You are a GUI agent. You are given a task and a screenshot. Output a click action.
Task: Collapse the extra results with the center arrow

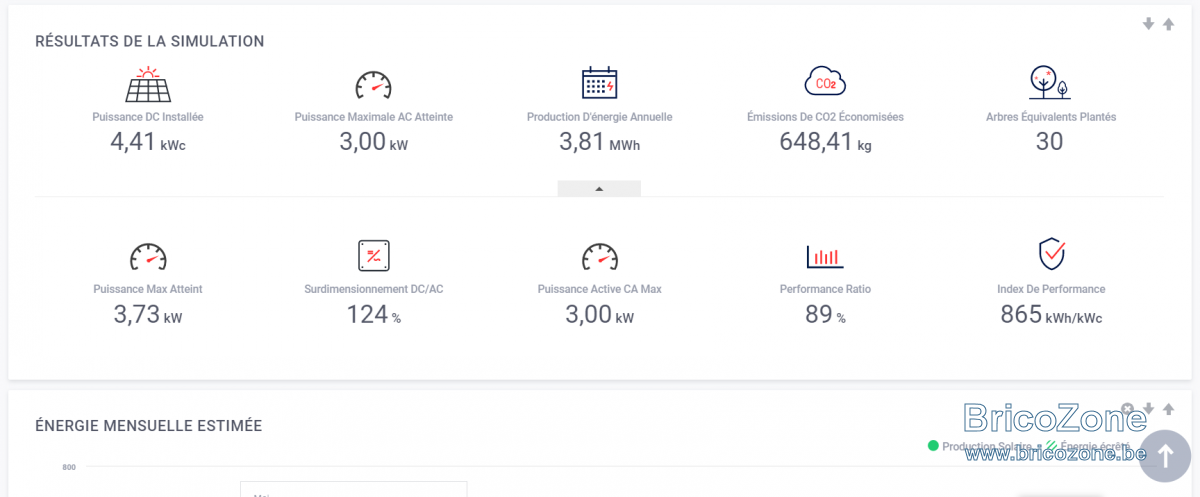coord(599,188)
